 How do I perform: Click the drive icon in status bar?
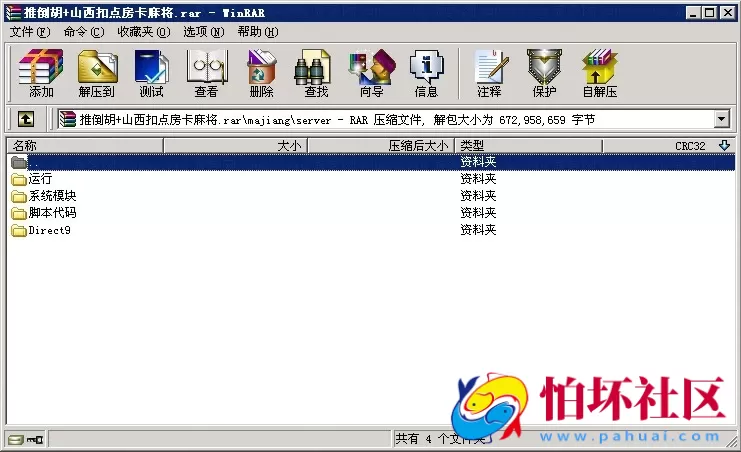click(x=16, y=440)
